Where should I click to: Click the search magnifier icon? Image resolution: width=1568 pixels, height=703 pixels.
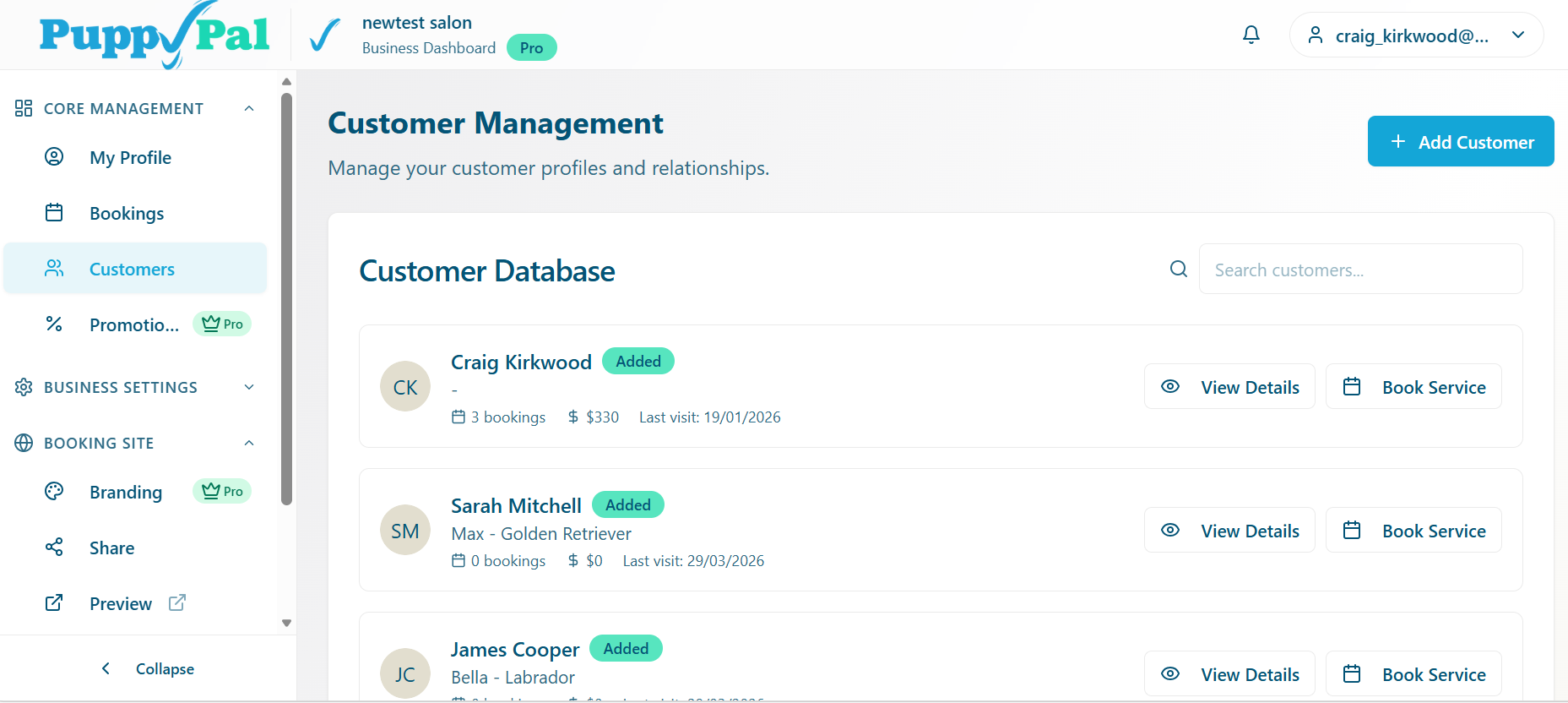(x=1179, y=269)
